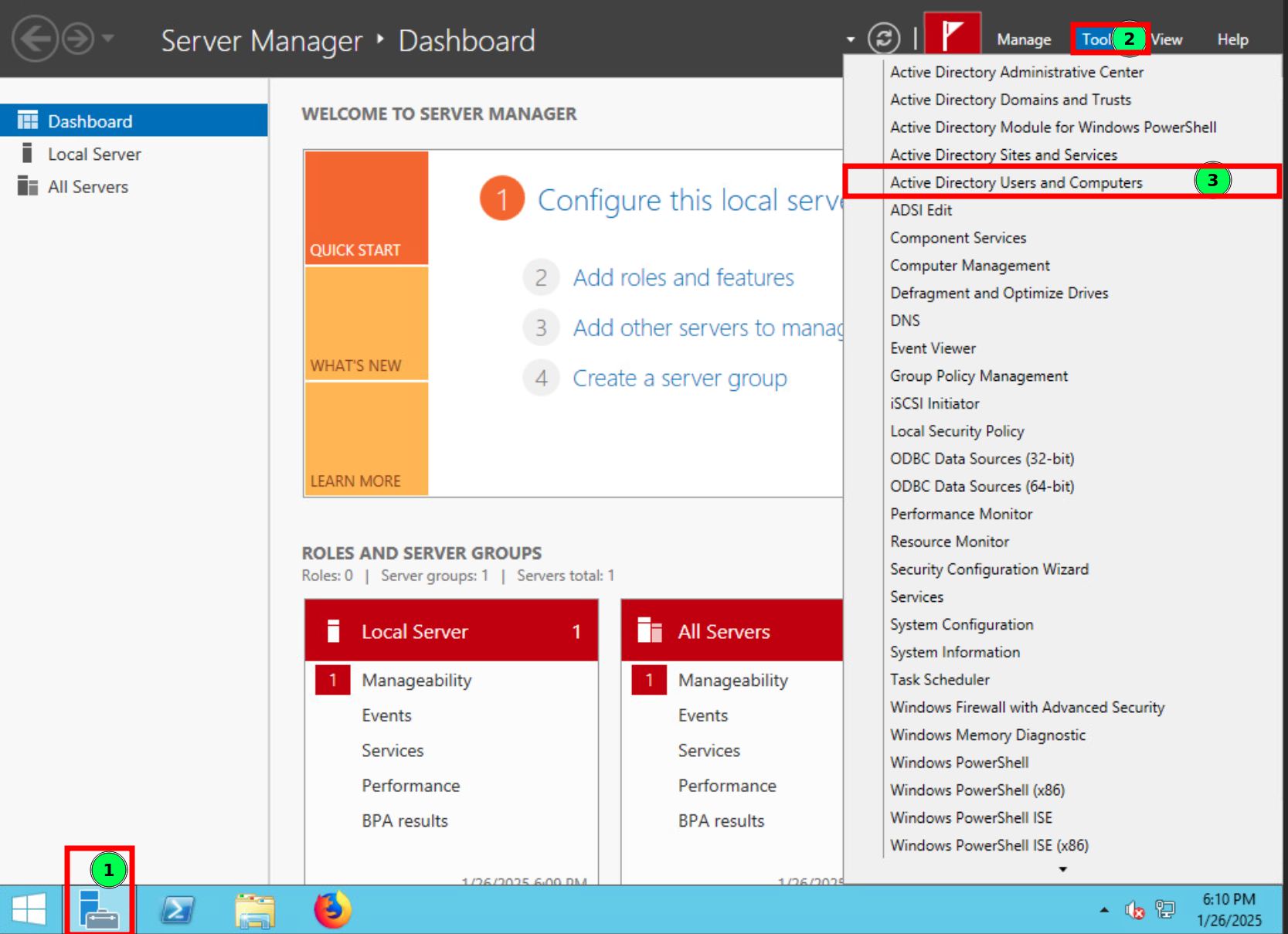Click the back navigation arrow
The image size is (1288, 934).
35,39
